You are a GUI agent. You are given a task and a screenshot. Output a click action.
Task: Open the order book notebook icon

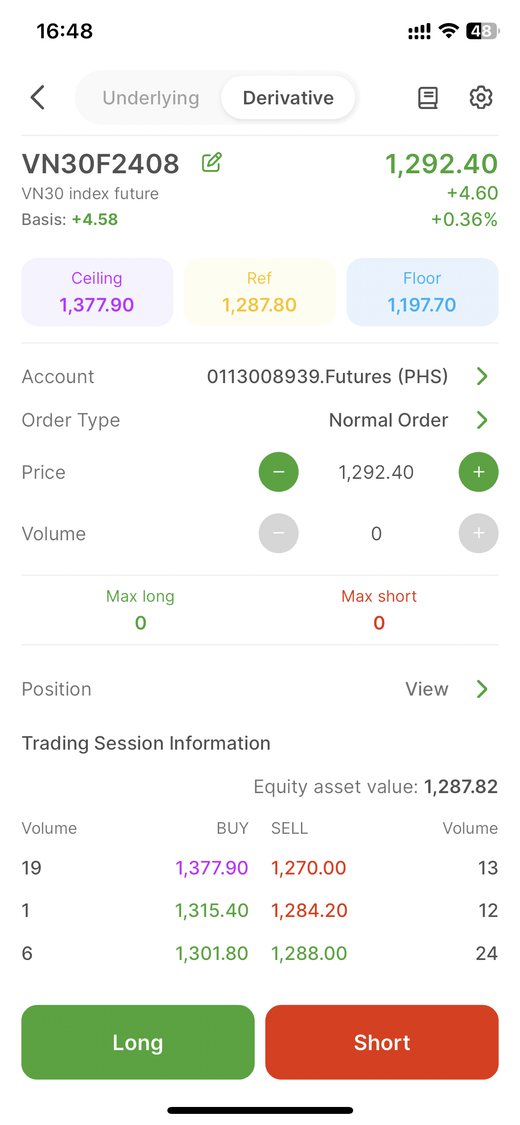(428, 98)
